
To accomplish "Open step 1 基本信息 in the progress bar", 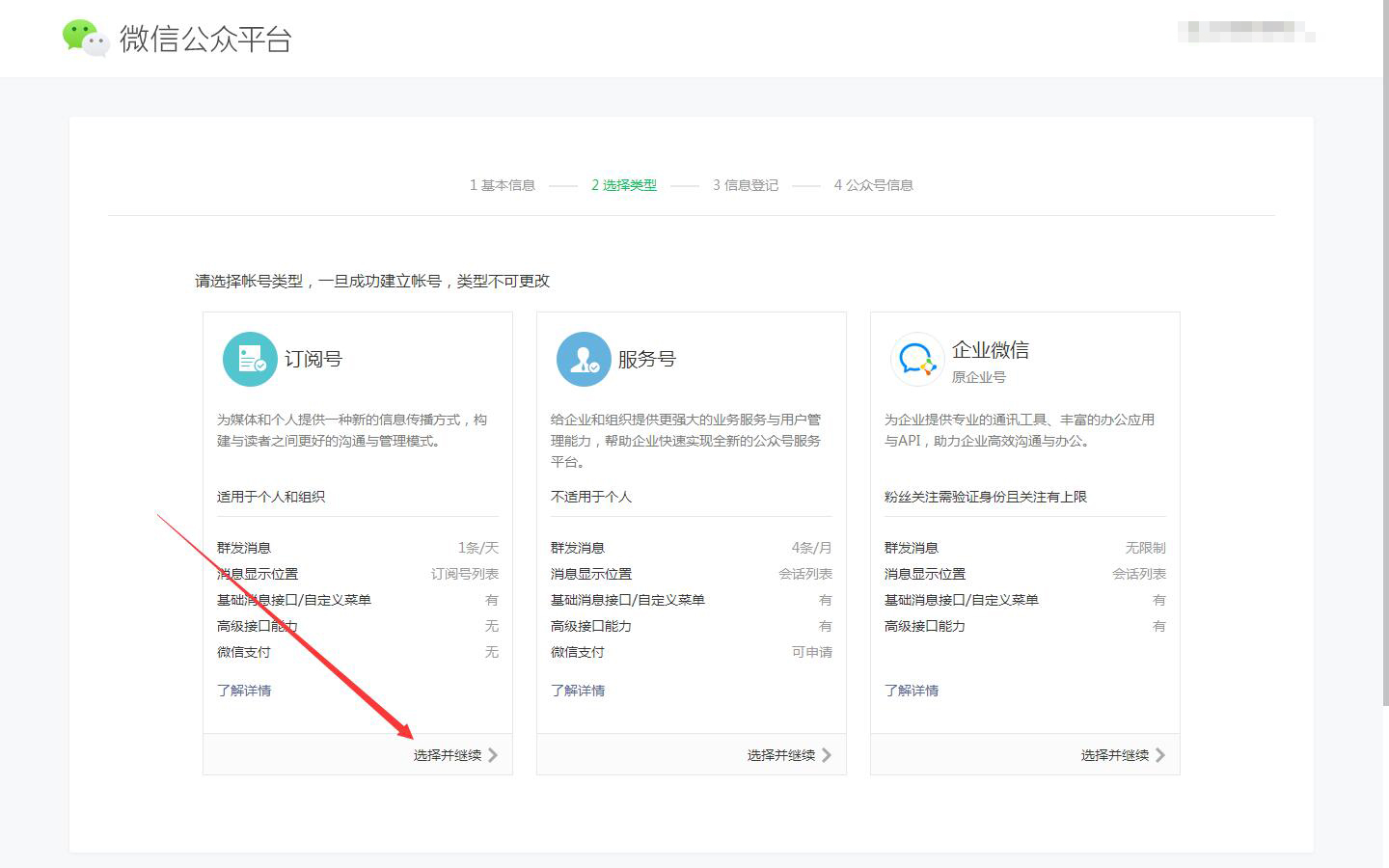I will point(502,185).
